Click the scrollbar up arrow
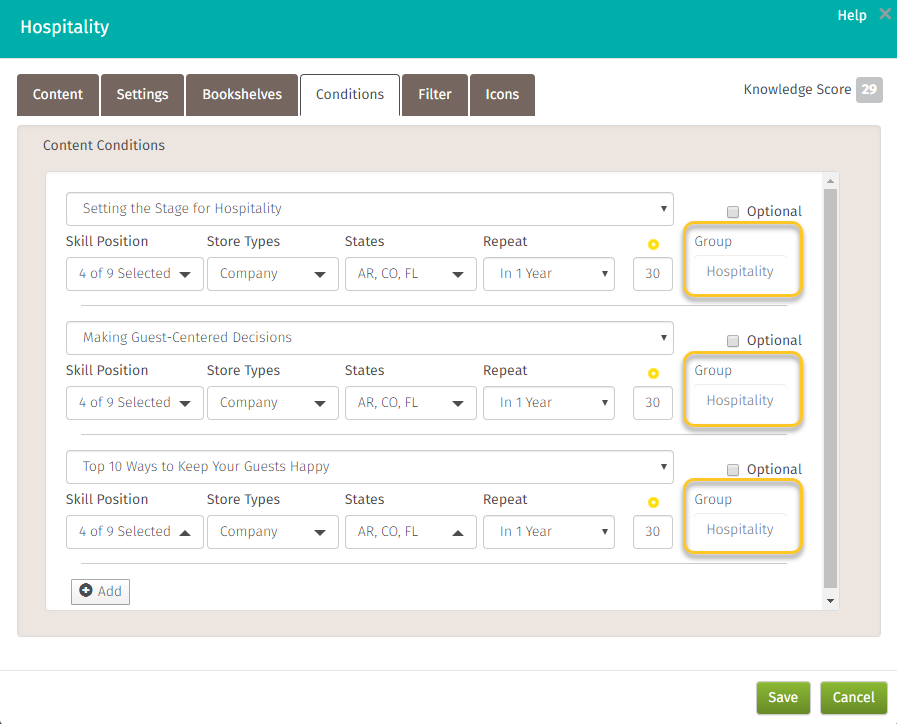Viewport: 897px width, 724px height. tap(831, 181)
